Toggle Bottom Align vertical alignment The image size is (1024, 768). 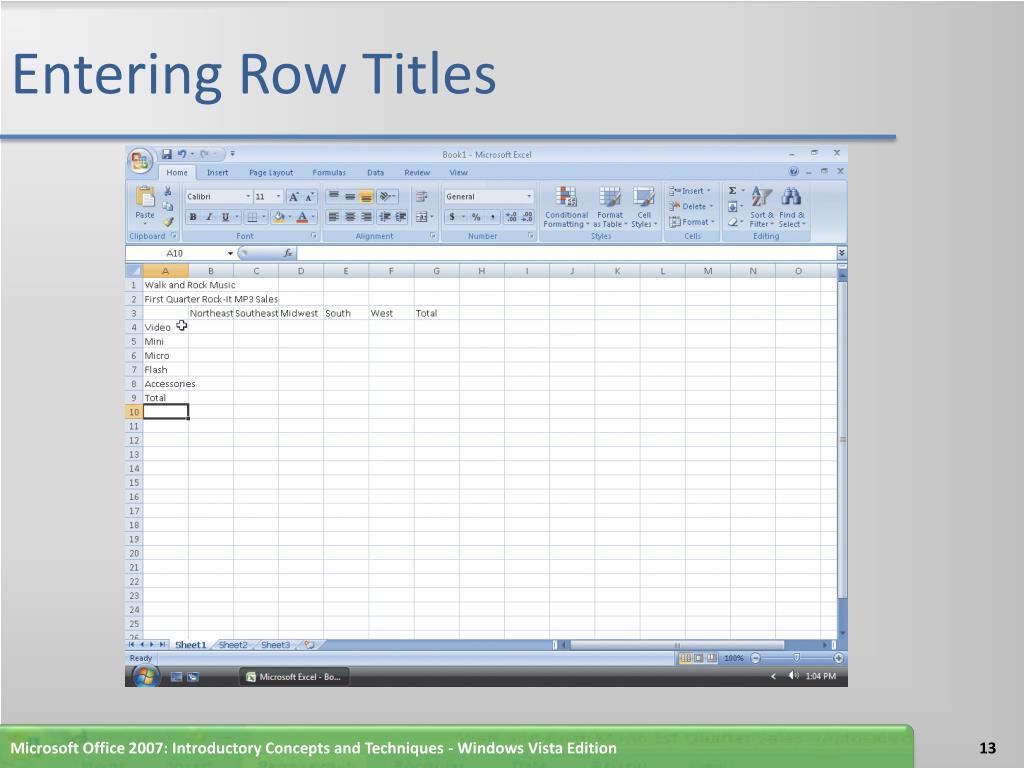(366, 197)
